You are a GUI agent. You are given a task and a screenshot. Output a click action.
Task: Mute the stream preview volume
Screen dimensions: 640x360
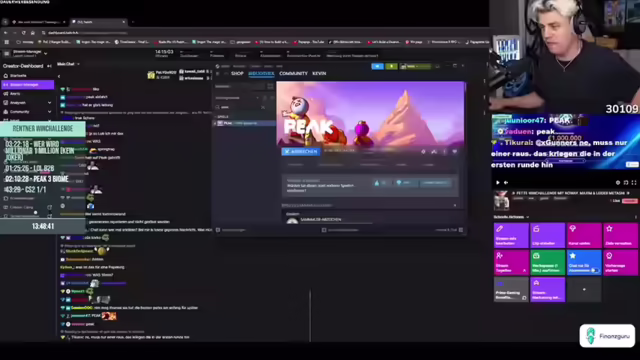pyautogui.click(x=506, y=182)
